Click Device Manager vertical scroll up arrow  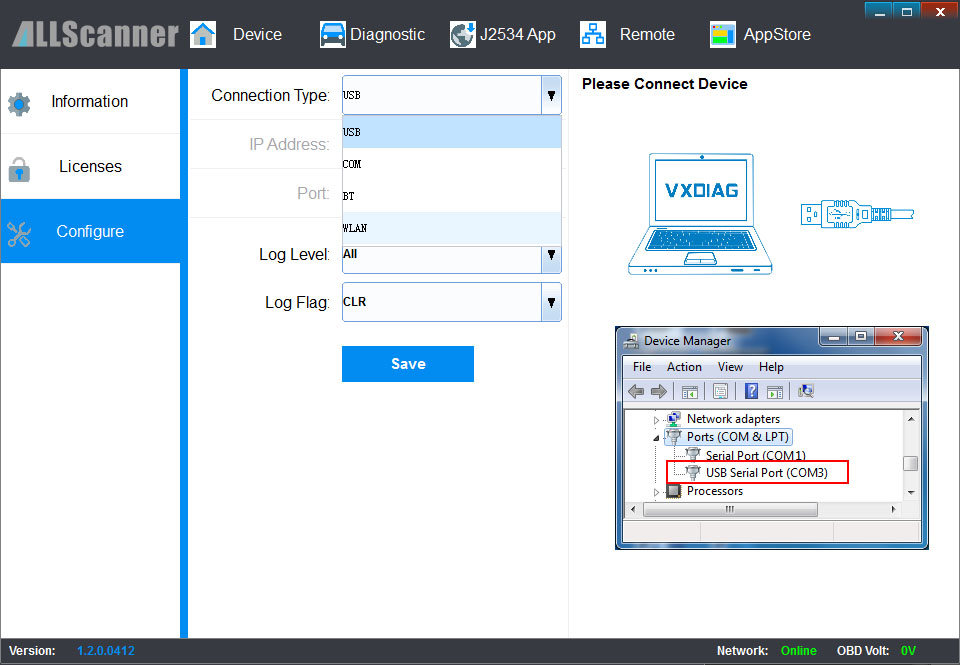pos(911,419)
